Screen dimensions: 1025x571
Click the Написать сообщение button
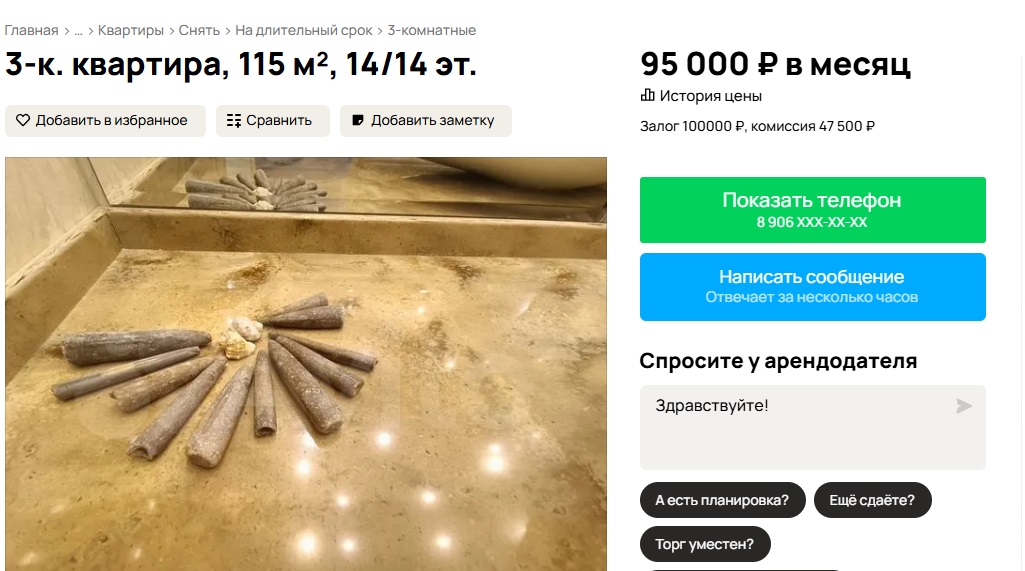pyautogui.click(x=813, y=286)
